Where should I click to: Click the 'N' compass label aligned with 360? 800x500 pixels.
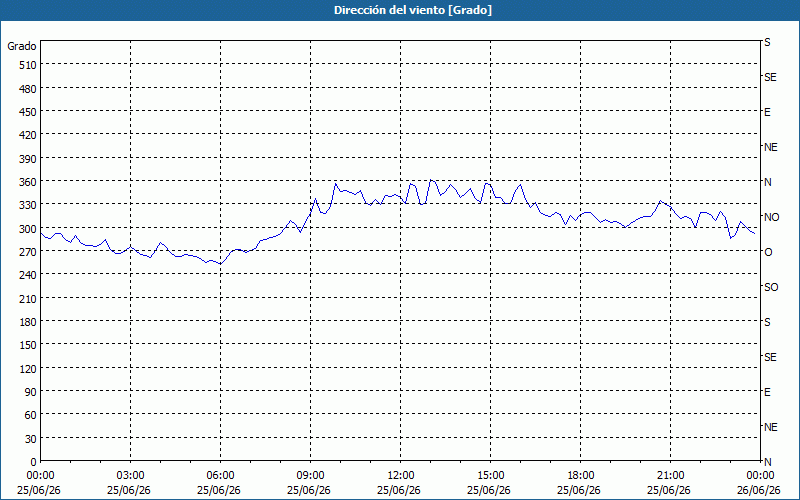coord(768,182)
